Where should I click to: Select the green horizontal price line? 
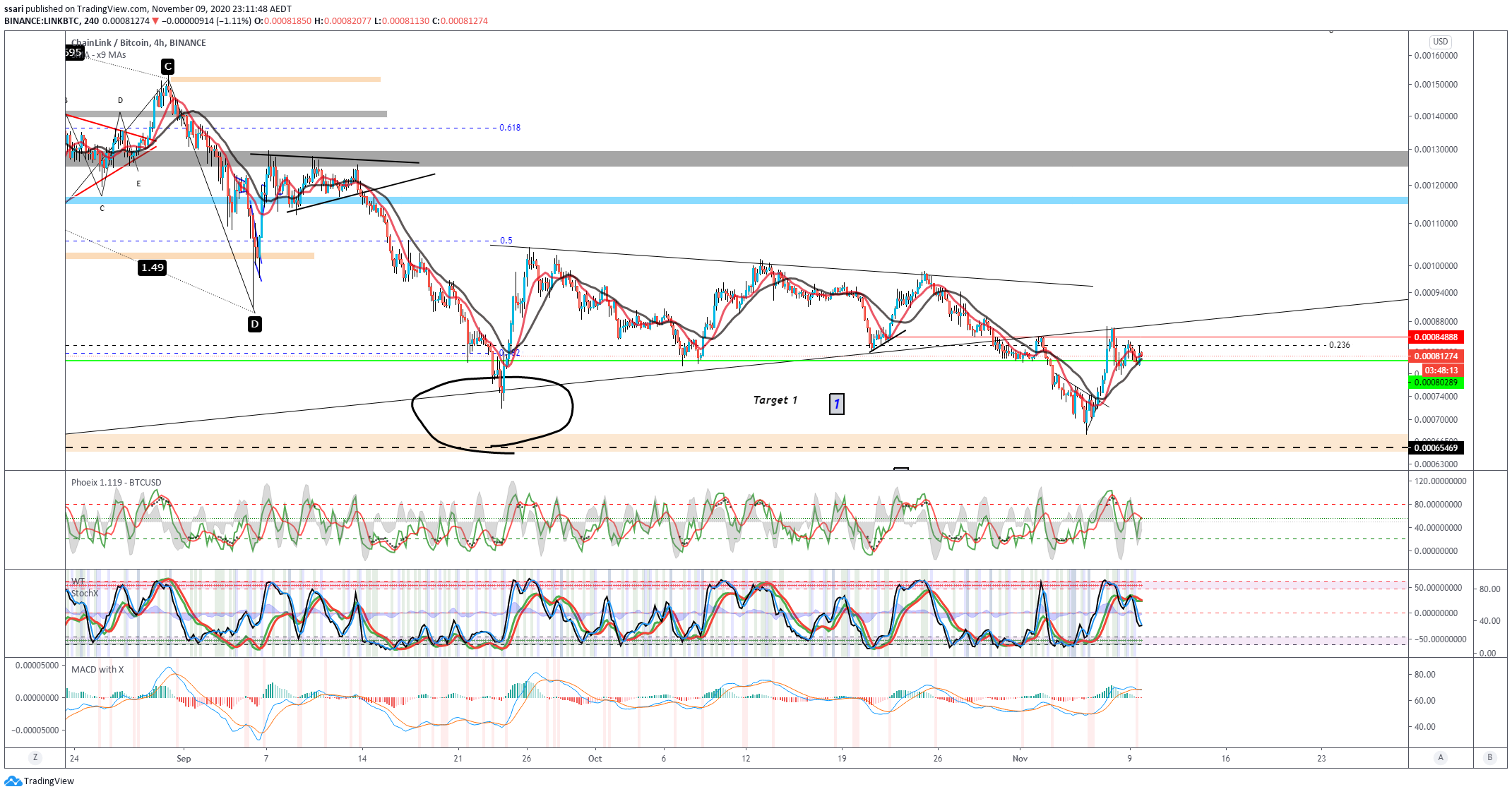[x=737, y=361]
